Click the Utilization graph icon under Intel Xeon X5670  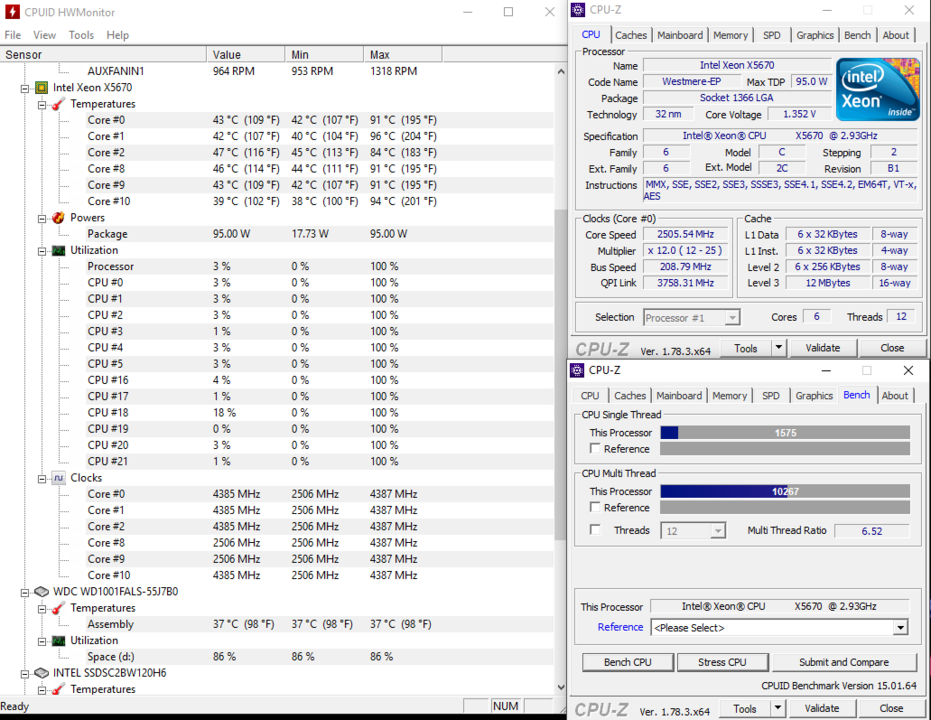[x=58, y=250]
